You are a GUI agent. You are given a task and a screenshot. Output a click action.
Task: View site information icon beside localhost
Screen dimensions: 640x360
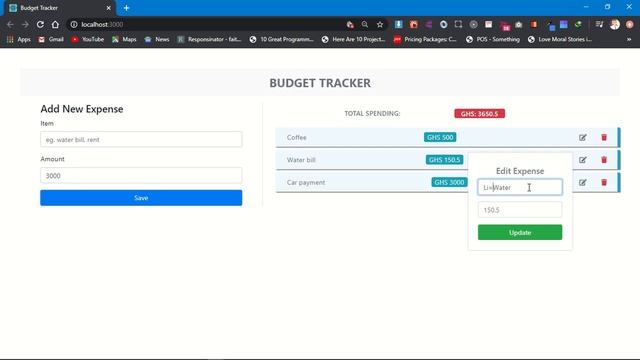click(x=74, y=24)
